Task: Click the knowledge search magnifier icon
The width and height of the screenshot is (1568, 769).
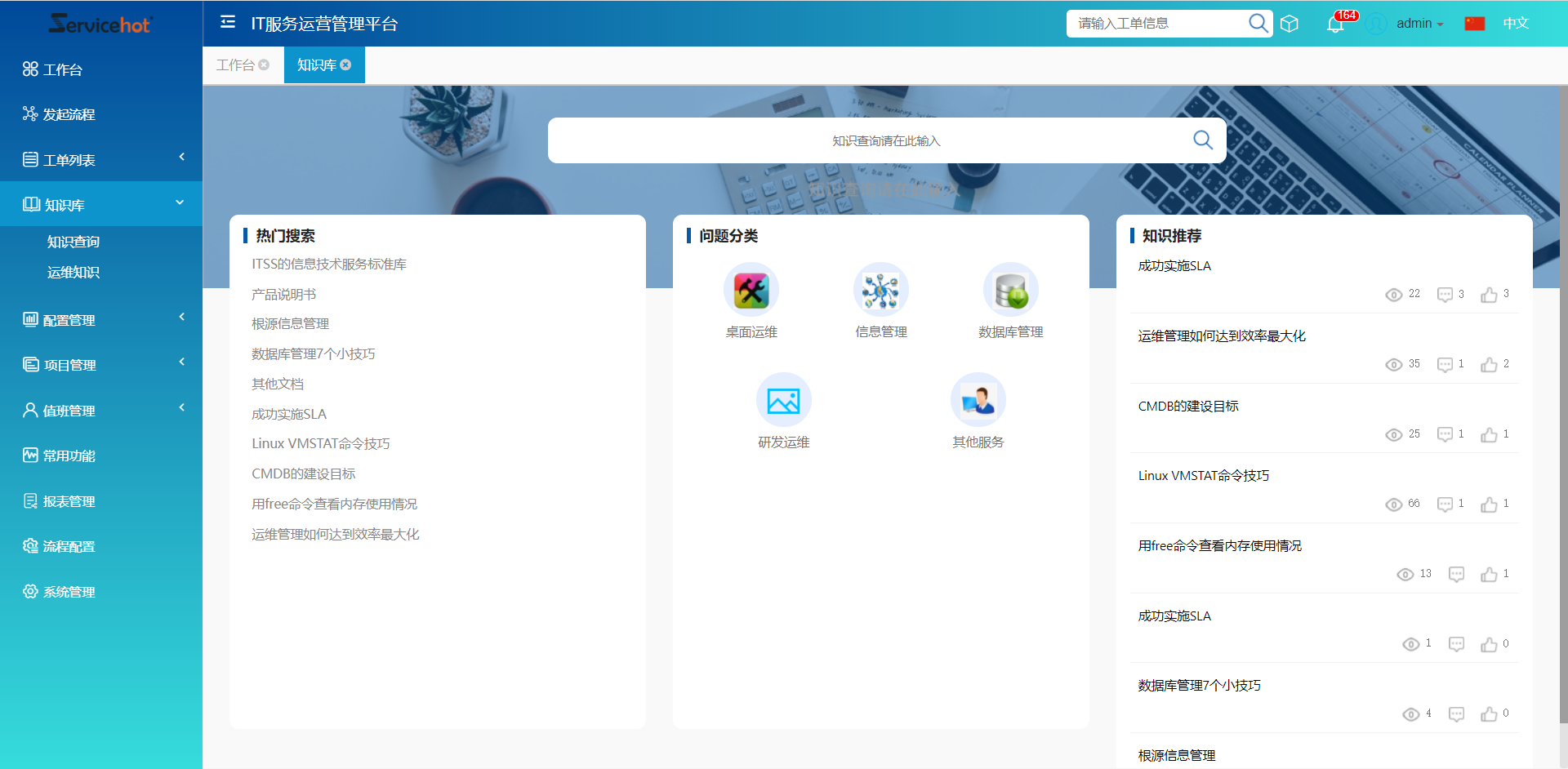Action: (x=1202, y=140)
